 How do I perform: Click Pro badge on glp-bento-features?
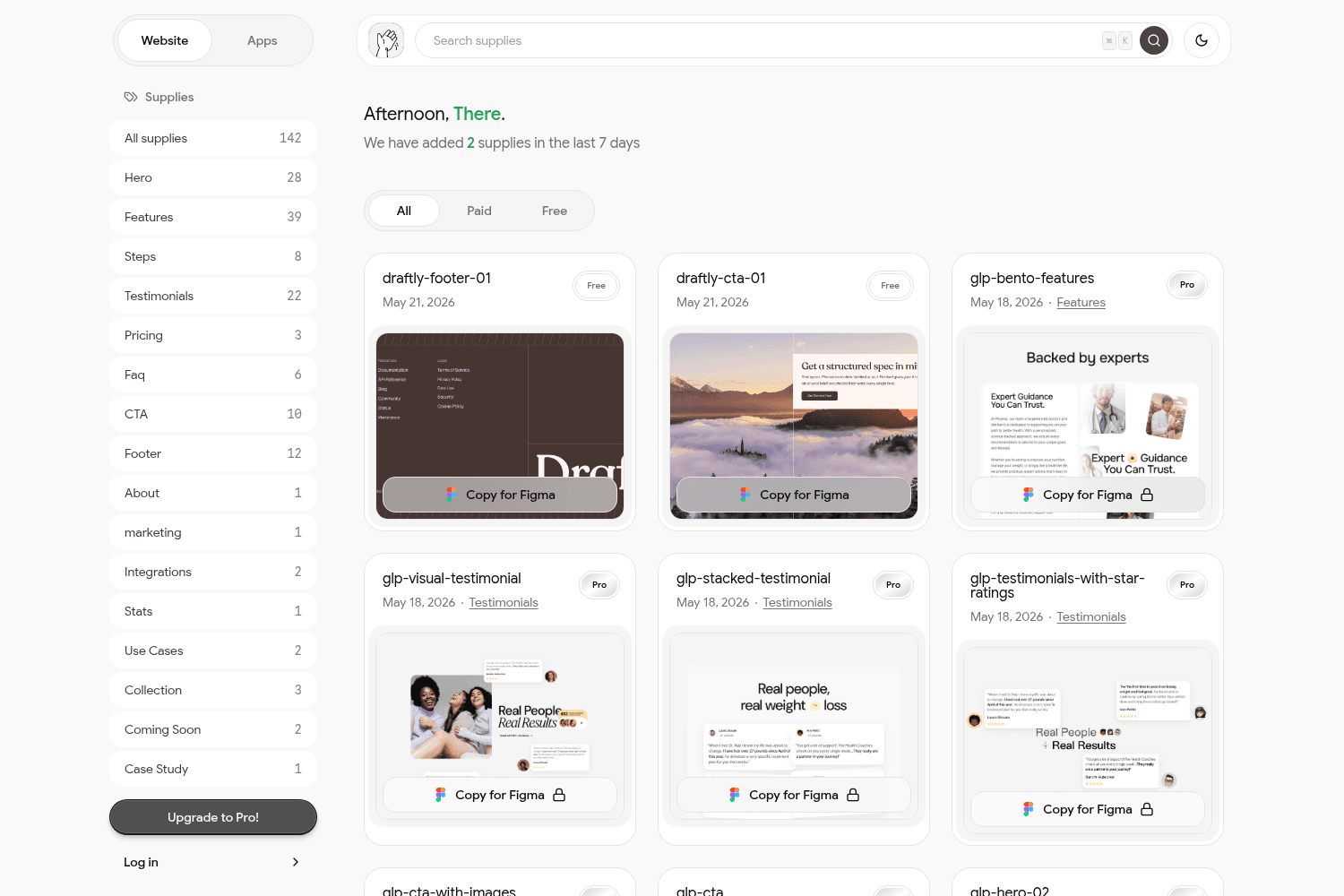coord(1187,285)
